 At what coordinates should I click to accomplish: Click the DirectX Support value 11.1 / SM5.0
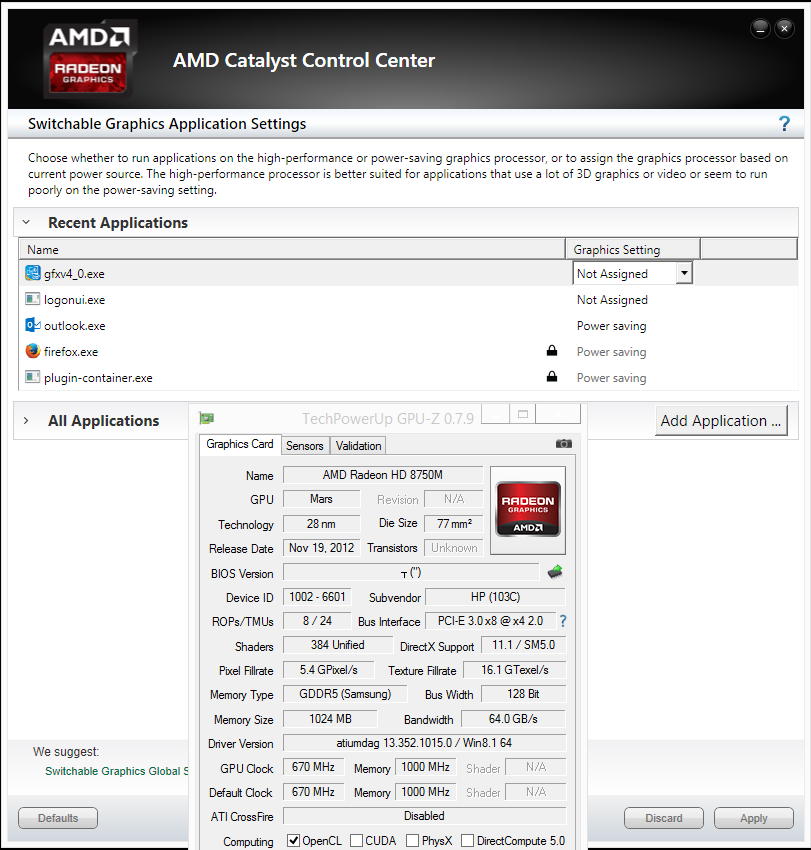tap(524, 645)
